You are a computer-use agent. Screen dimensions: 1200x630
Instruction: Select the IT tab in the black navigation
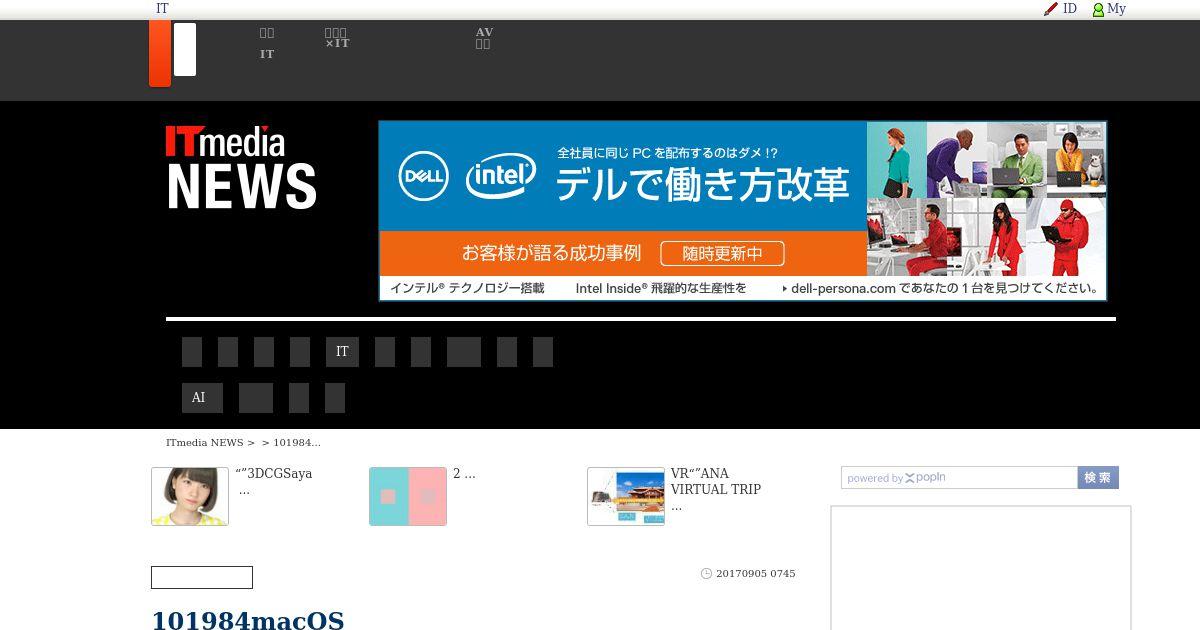click(342, 352)
